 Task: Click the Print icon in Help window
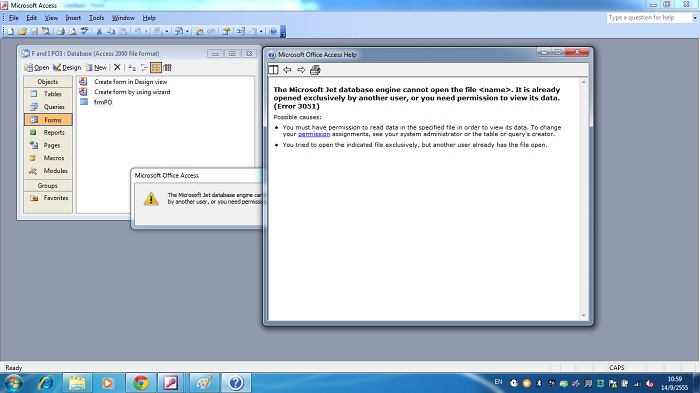[x=315, y=70]
